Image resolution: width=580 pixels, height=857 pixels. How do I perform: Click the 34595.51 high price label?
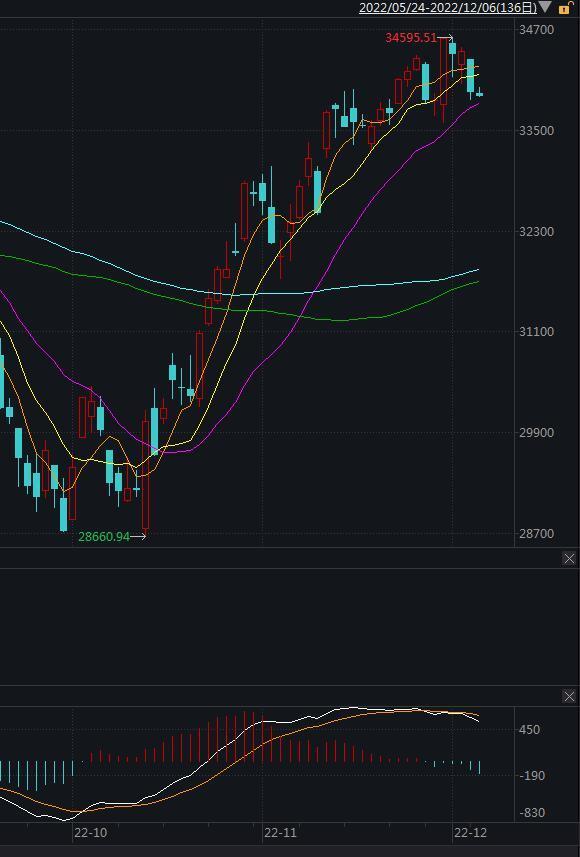click(x=411, y=38)
